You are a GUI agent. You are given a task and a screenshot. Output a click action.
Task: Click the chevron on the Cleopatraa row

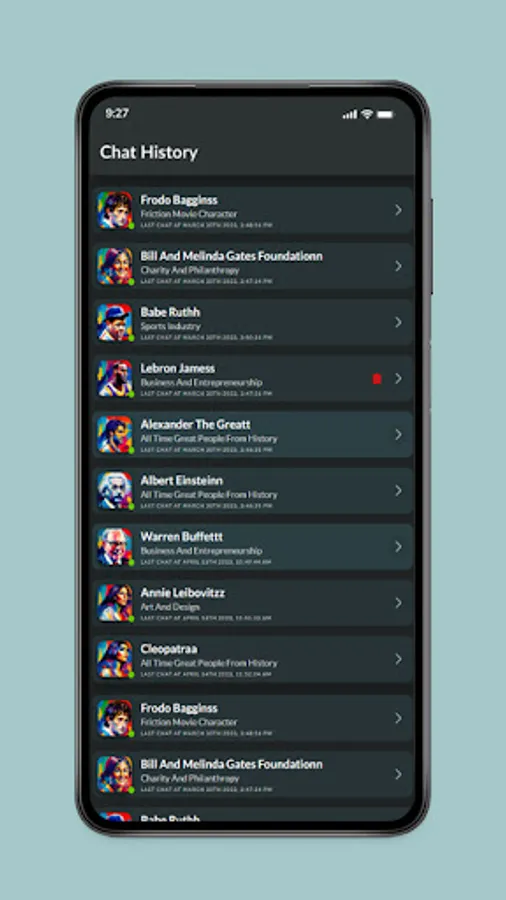(x=398, y=660)
